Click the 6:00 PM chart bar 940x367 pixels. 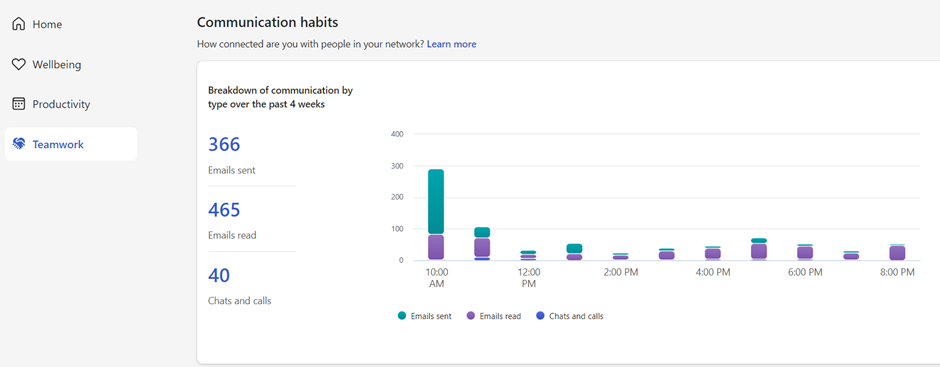805,252
